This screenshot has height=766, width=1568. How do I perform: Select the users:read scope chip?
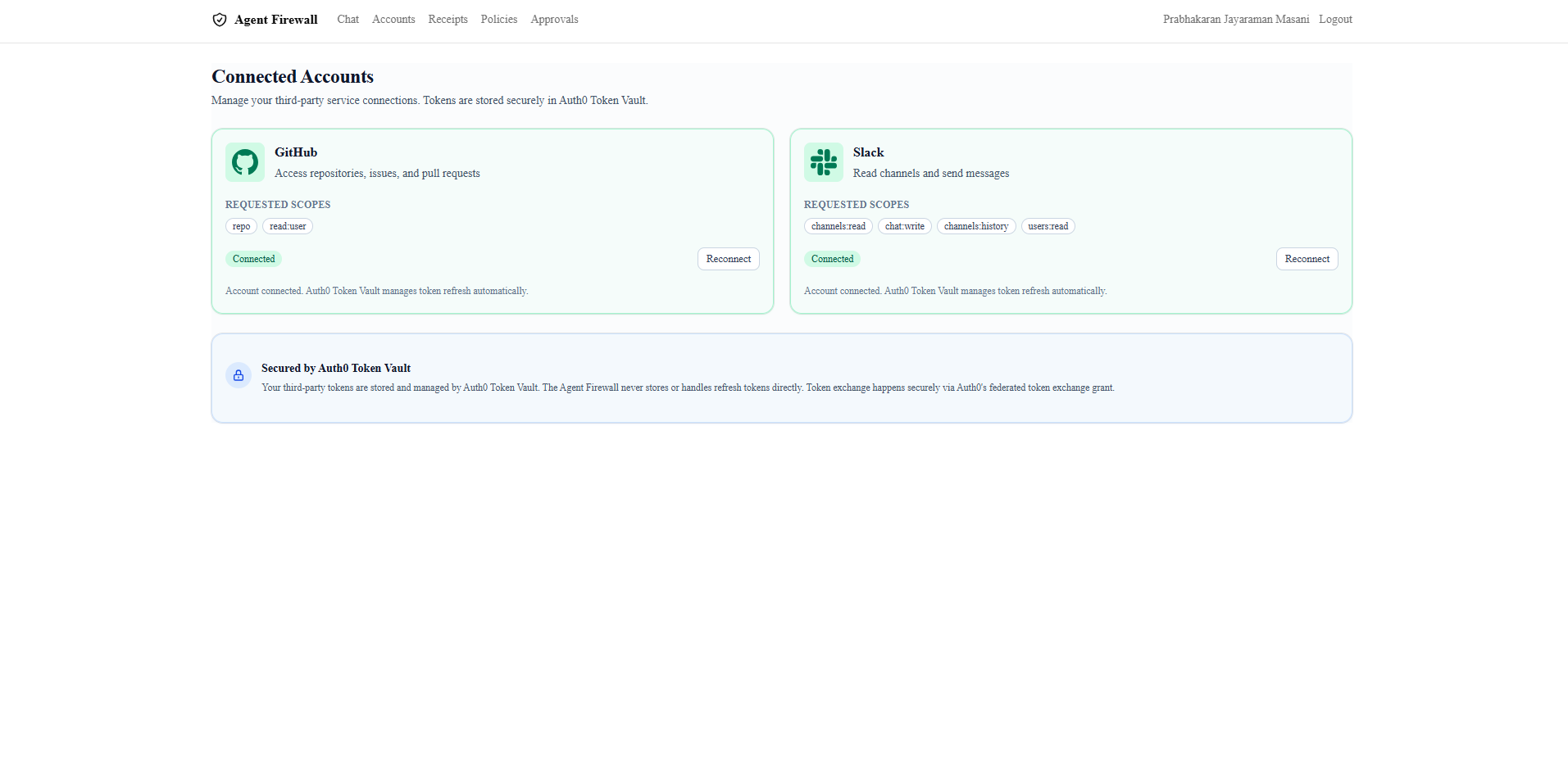[x=1048, y=226]
